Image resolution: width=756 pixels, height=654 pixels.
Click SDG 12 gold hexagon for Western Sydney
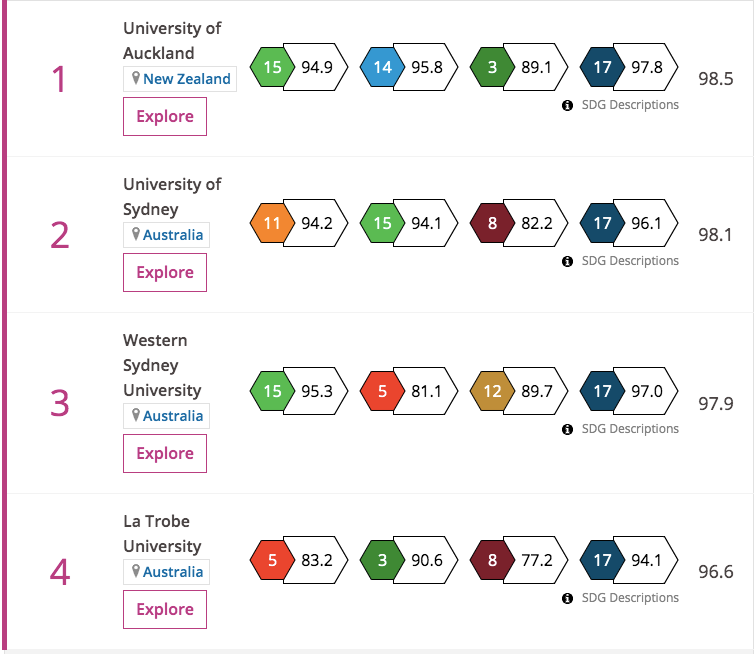492,391
